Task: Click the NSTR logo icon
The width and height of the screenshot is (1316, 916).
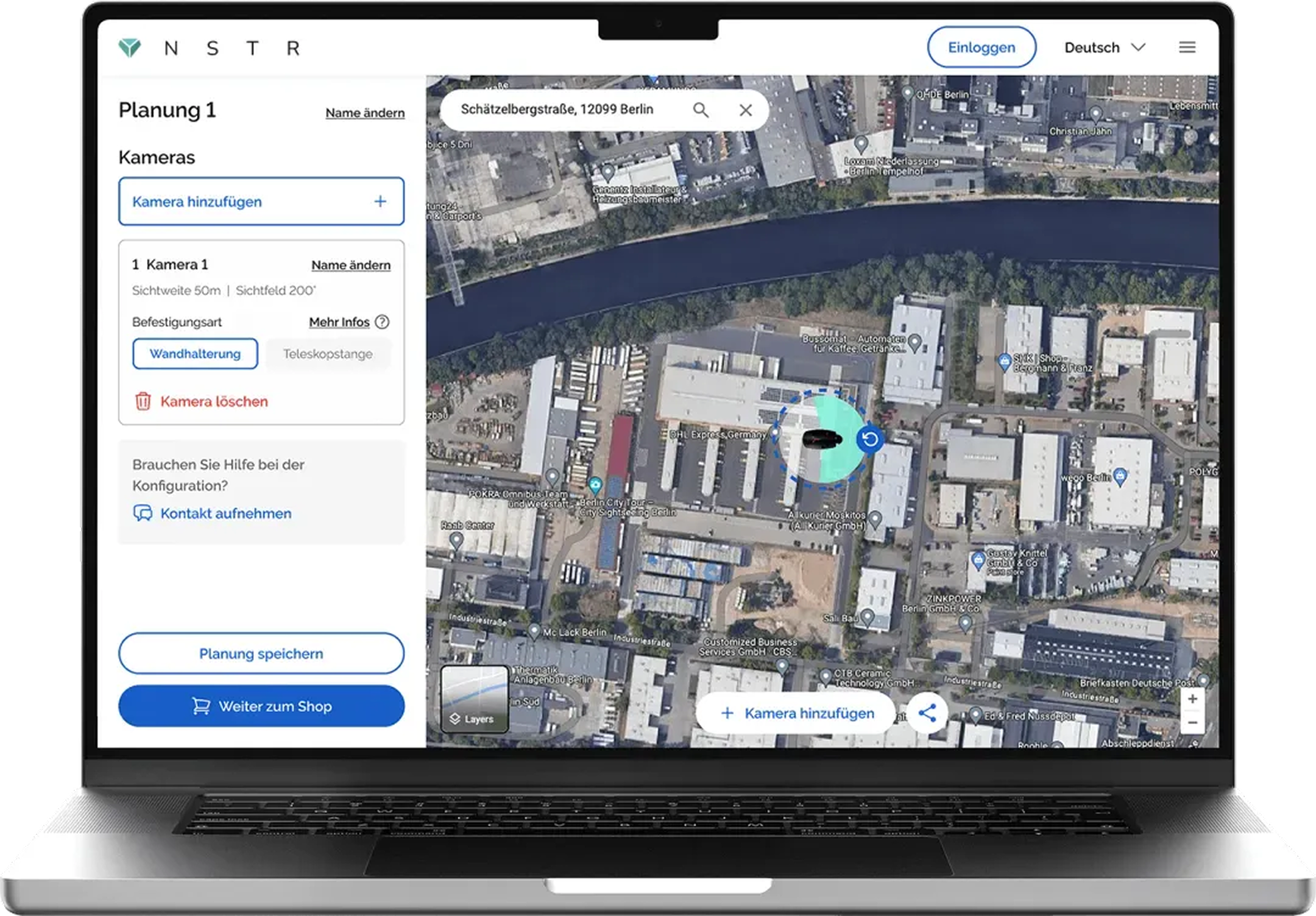Action: click(130, 48)
